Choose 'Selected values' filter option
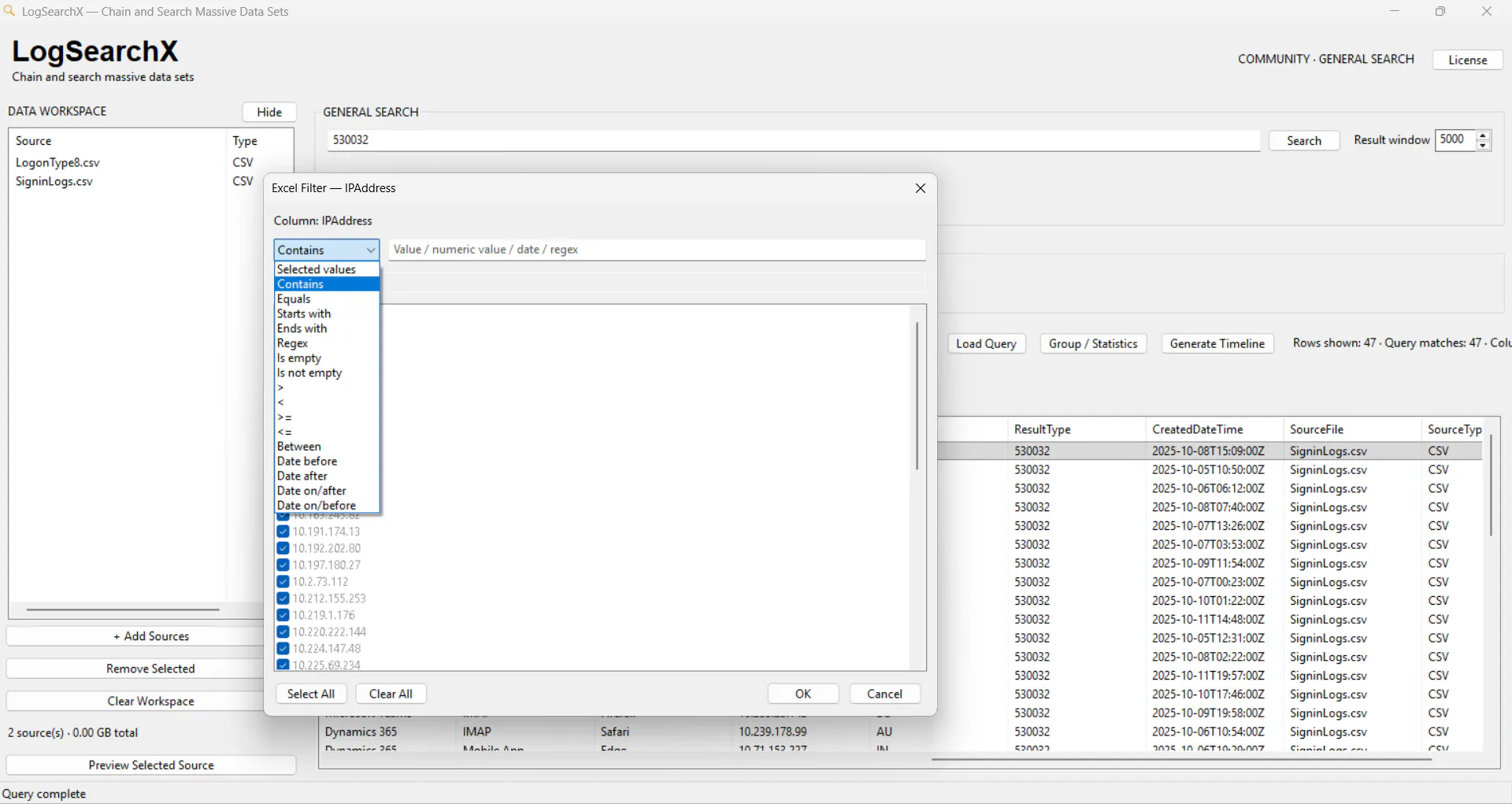This screenshot has width=1512, height=804. pos(327,269)
